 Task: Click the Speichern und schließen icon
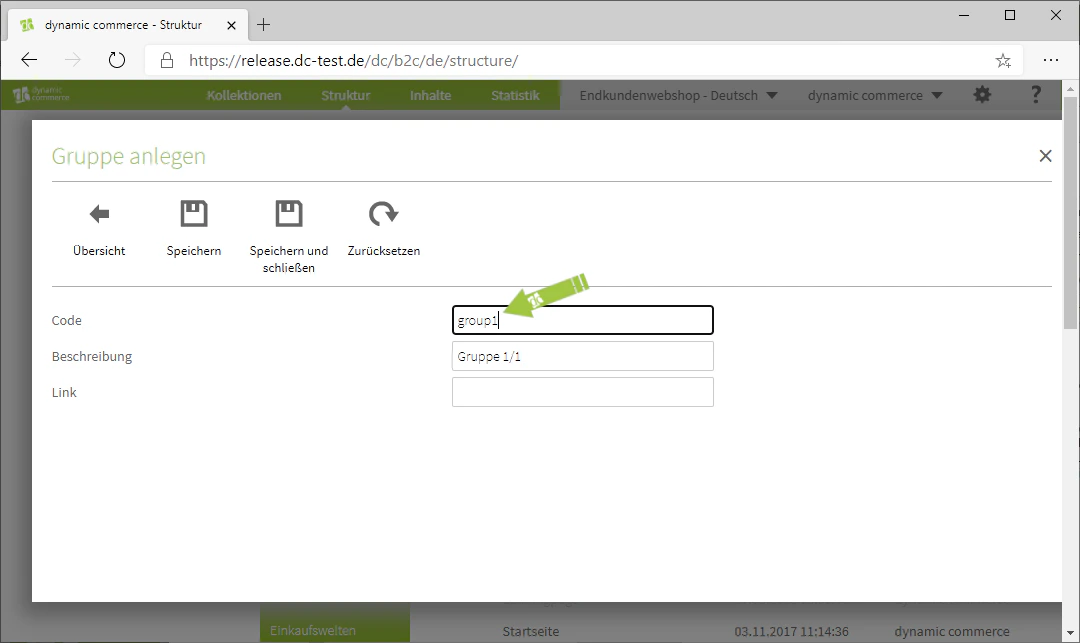[289, 213]
